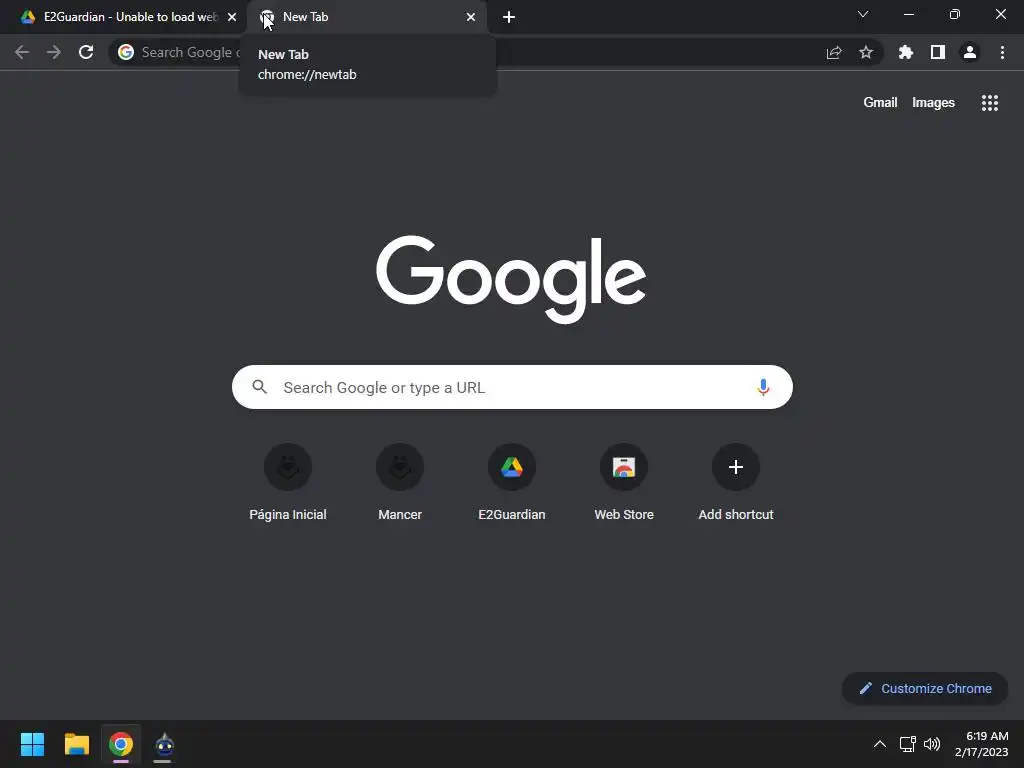This screenshot has height=768, width=1024.
Task: Go back using the back arrow
Action: pos(22,52)
